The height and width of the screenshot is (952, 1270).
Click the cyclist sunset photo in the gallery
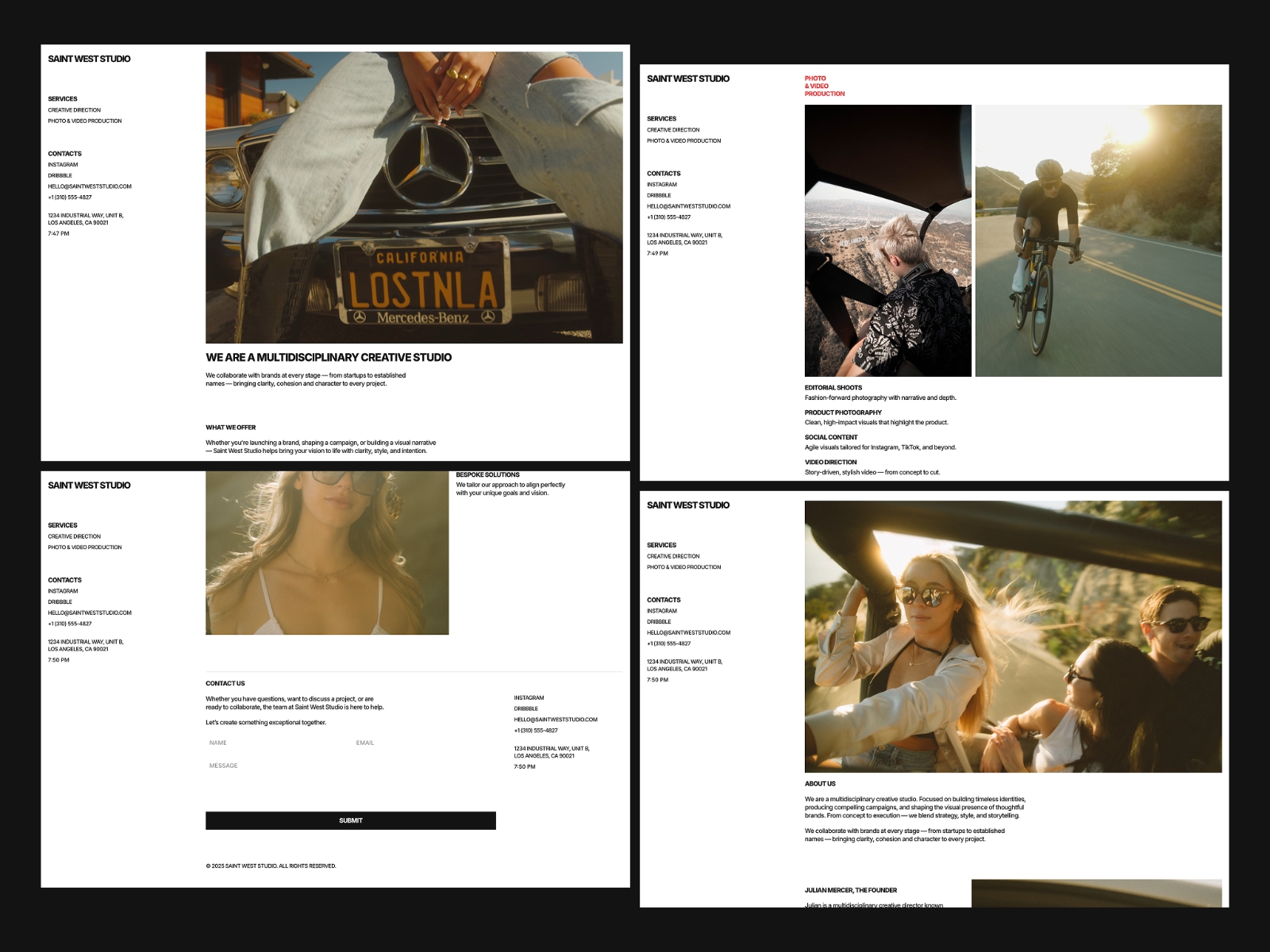tap(1100, 240)
